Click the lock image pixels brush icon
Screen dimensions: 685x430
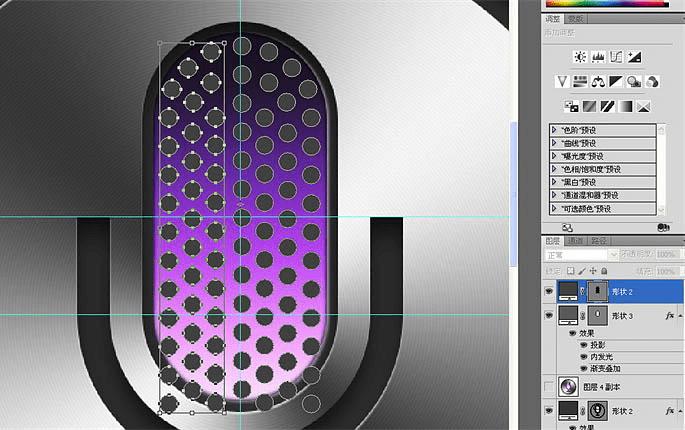(582, 271)
